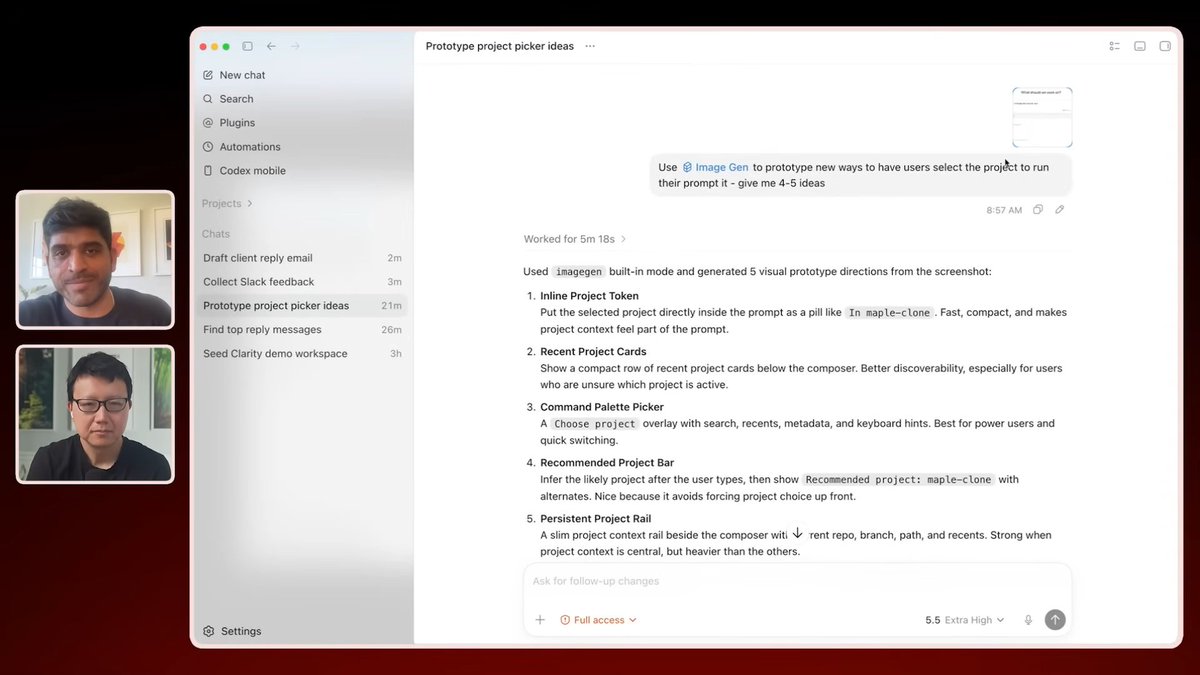
Task: Click the 8:57 AM timestamp
Action: click(1004, 210)
